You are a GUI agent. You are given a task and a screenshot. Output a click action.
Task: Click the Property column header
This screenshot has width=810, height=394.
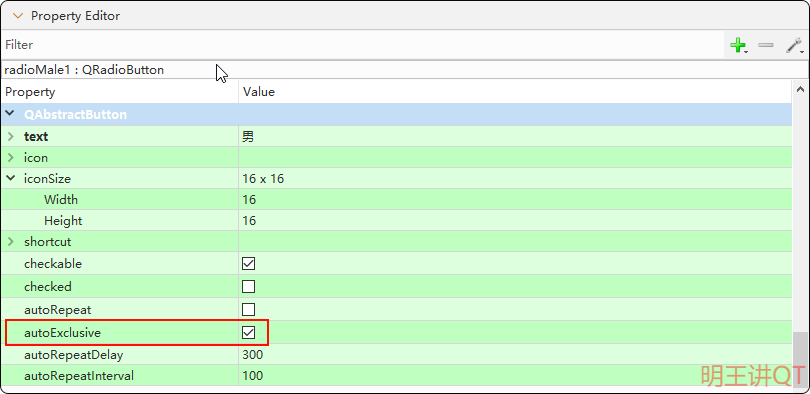pyautogui.click(x=120, y=92)
